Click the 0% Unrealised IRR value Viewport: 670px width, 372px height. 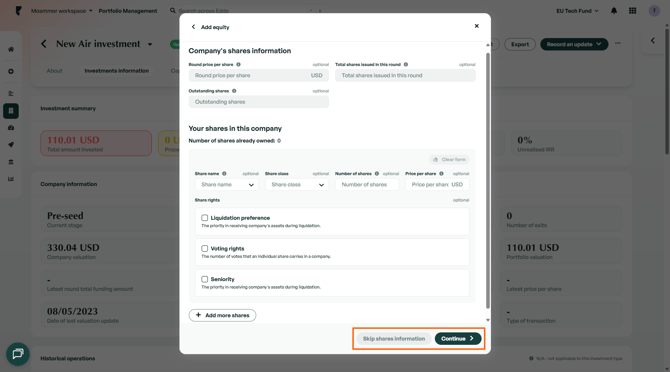(x=525, y=140)
